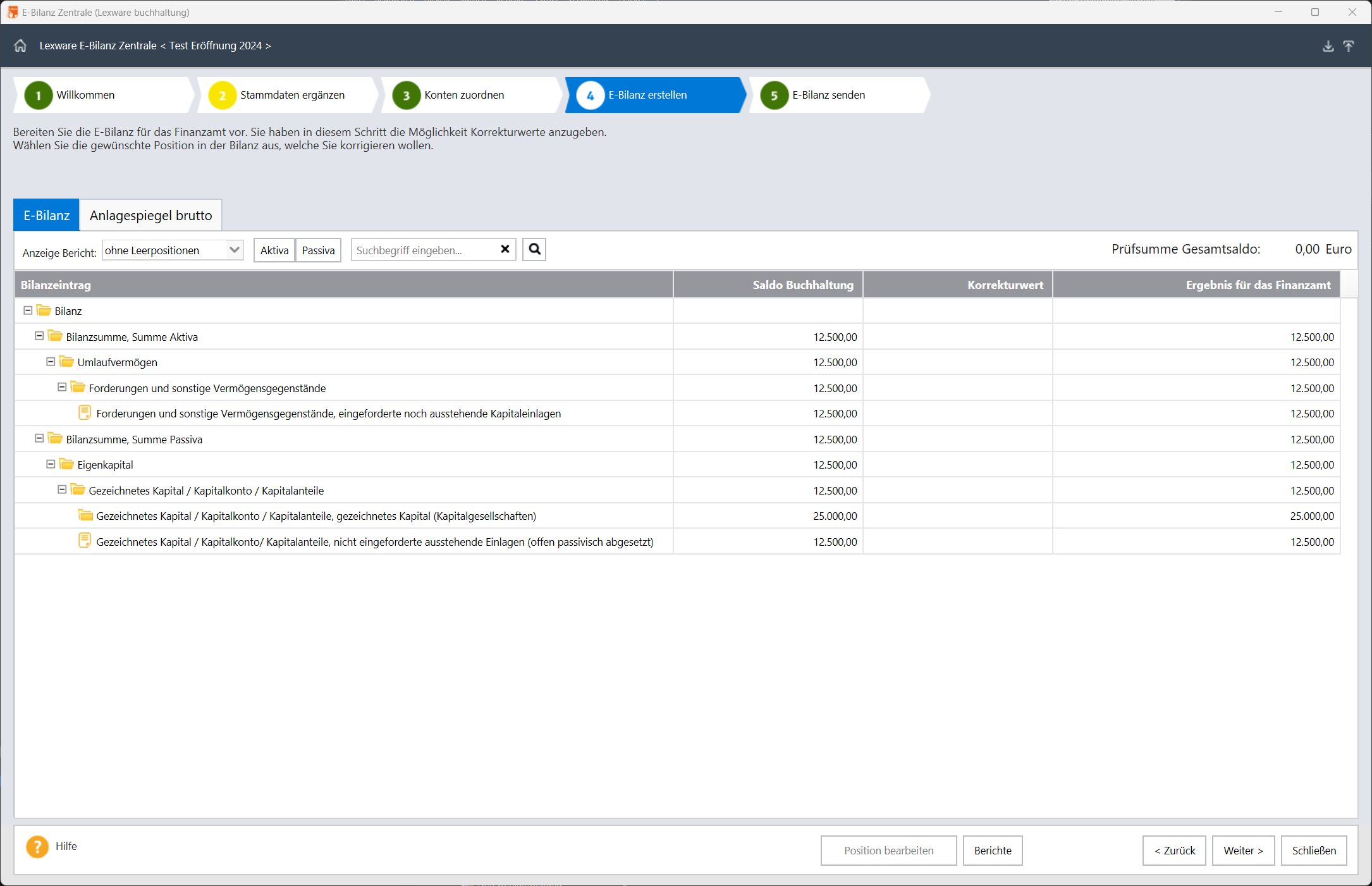Switch to Anlagespiegel brutto tab
This screenshot has width=1372, height=886.
click(150, 216)
